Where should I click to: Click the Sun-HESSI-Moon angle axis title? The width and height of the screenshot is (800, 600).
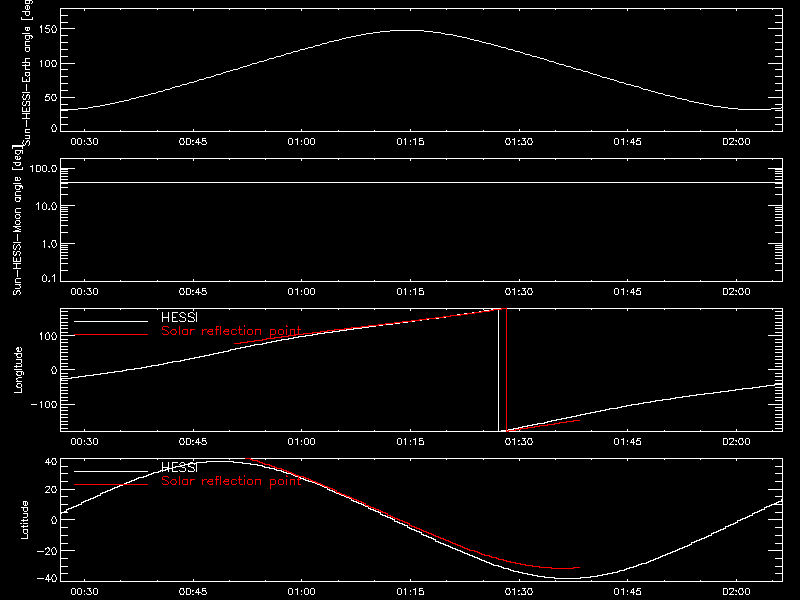(17, 220)
